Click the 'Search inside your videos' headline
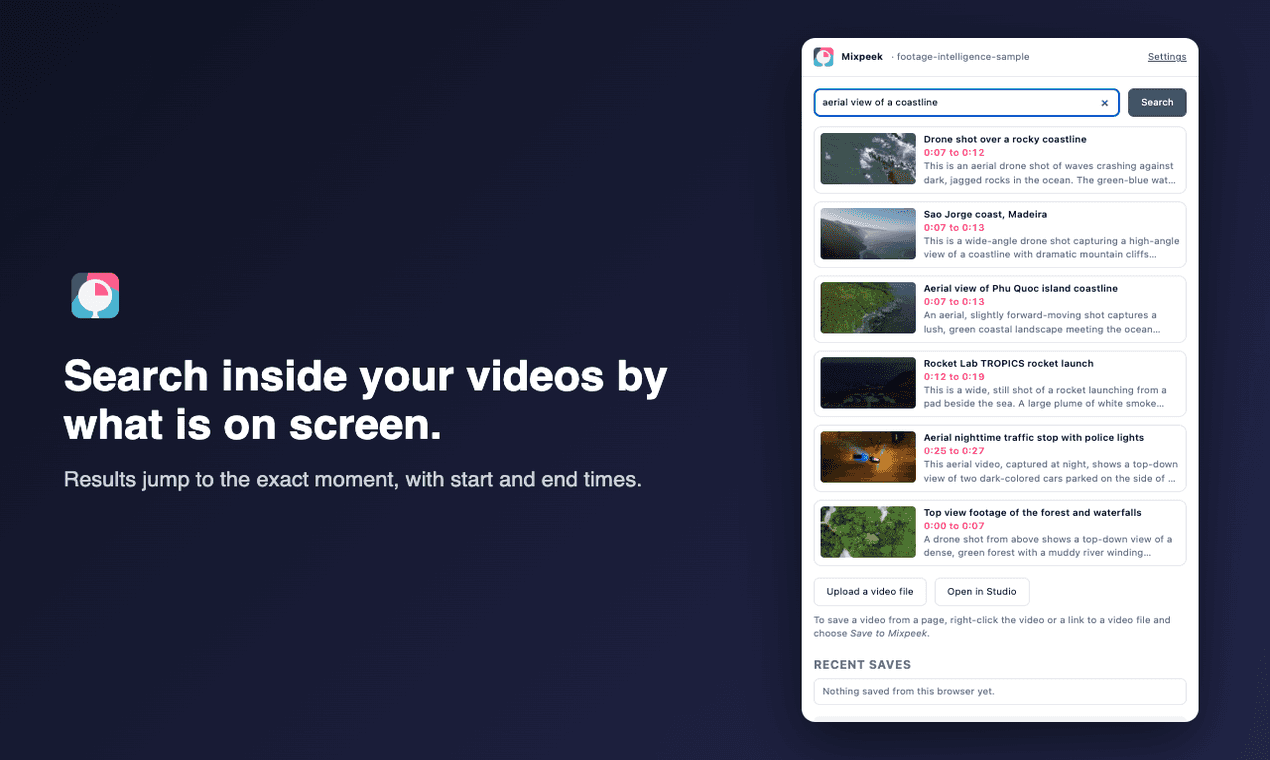This screenshot has width=1270, height=760. [366, 401]
